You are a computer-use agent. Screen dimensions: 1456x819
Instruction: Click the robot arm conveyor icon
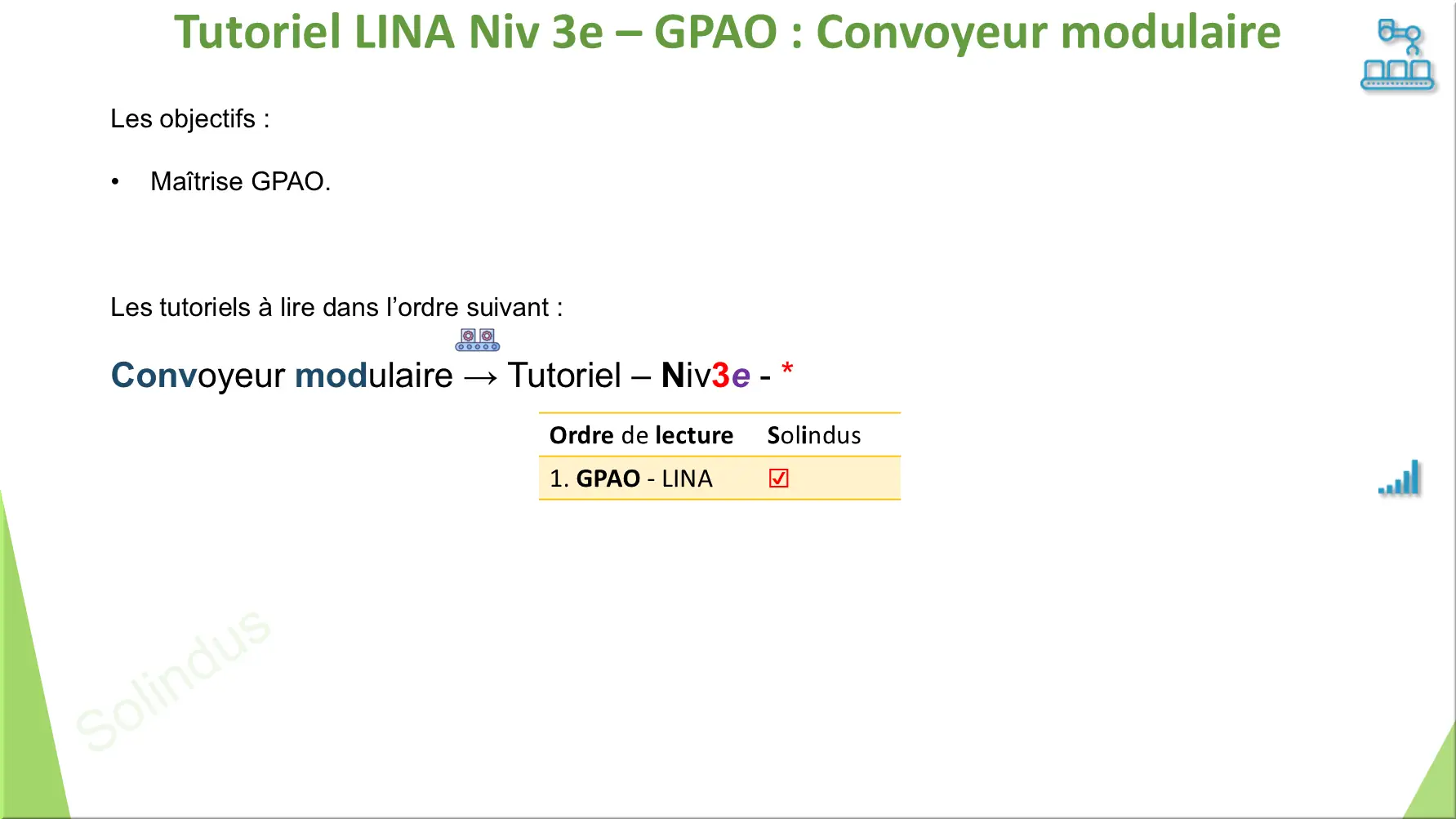(1397, 55)
